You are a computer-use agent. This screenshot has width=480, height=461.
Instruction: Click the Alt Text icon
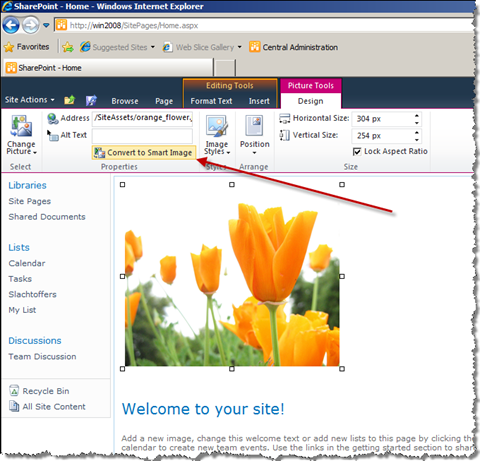coord(53,135)
